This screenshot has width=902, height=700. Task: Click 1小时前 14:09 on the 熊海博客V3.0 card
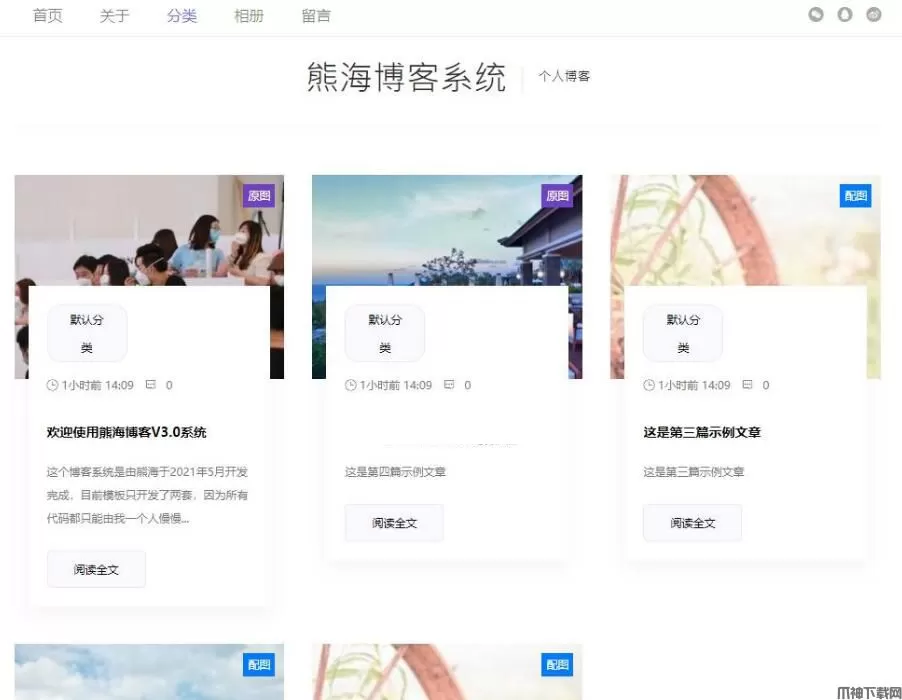[x=98, y=385]
